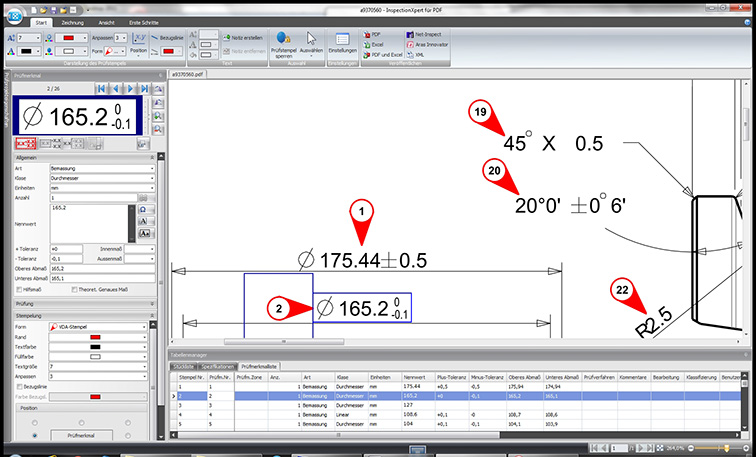This screenshot has height=457, width=756.
Task: Open the red Rand color picker
Action: click(x=97, y=337)
